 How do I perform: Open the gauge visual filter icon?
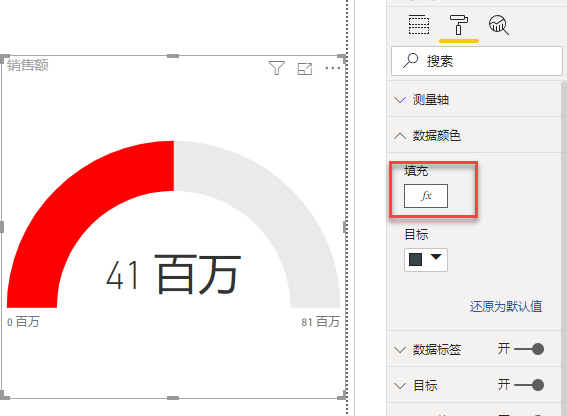(277, 68)
